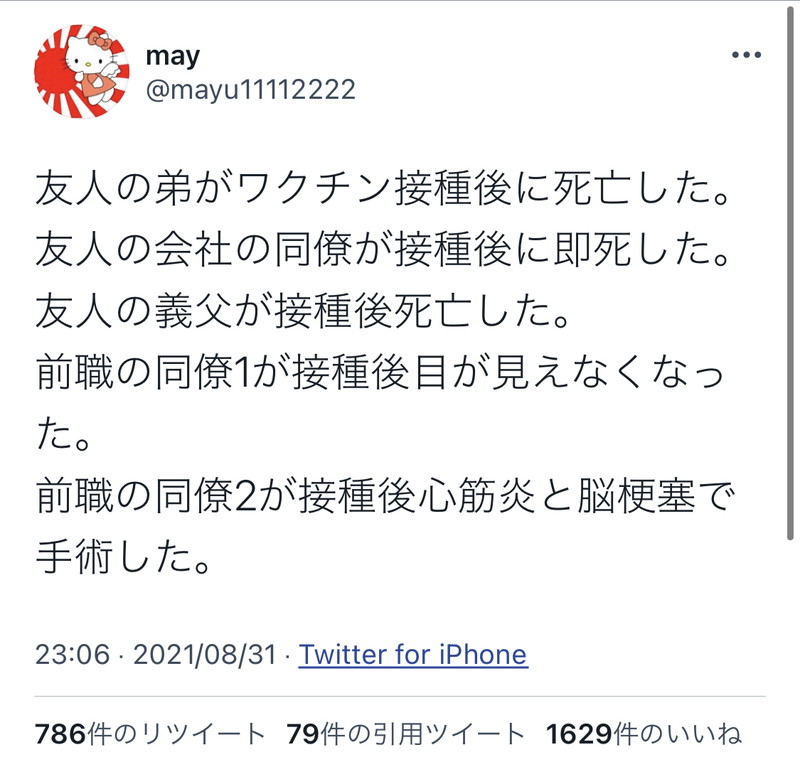Click the tweet line starting 友人の弟がワクチン
800x762 pixels.
coord(382,189)
